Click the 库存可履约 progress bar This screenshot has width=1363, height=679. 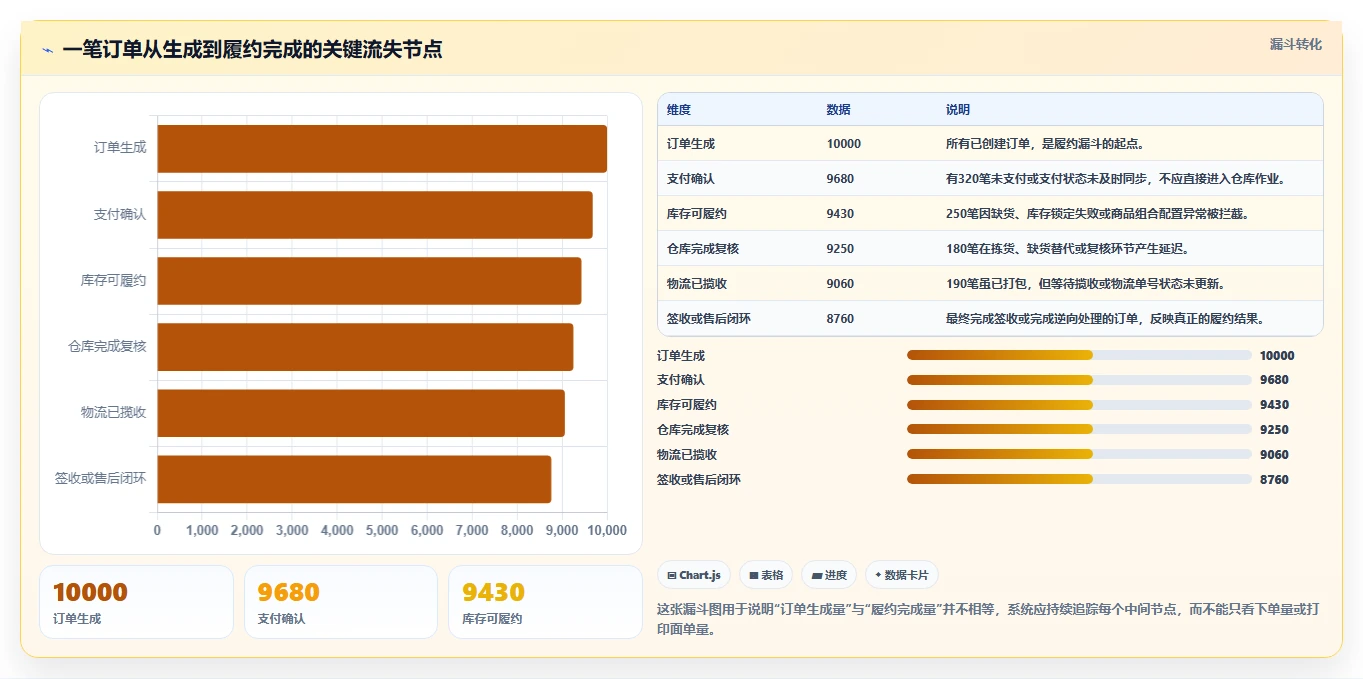pyautogui.click(x=1079, y=405)
